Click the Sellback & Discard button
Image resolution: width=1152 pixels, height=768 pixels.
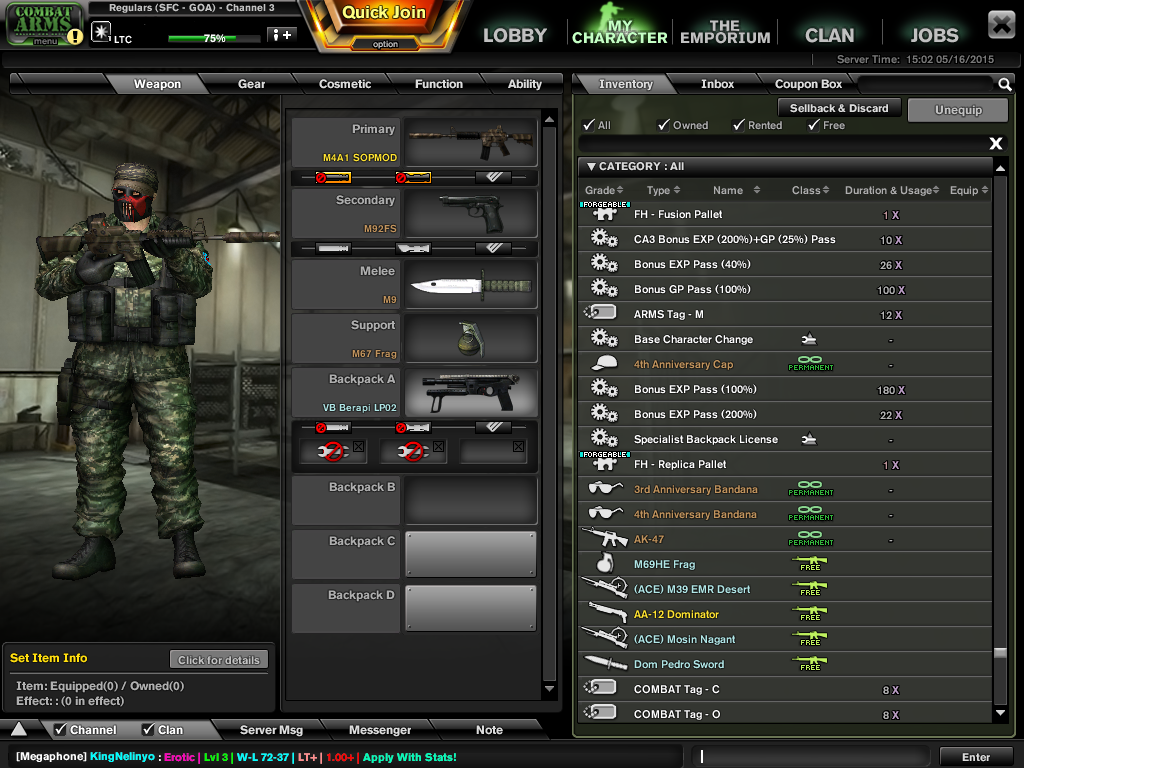(839, 108)
